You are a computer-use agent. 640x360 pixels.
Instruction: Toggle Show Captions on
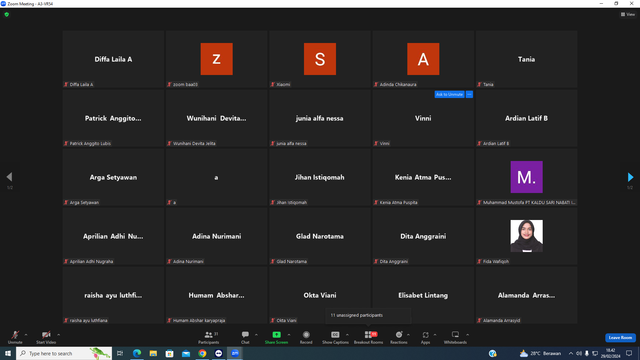(x=335, y=337)
